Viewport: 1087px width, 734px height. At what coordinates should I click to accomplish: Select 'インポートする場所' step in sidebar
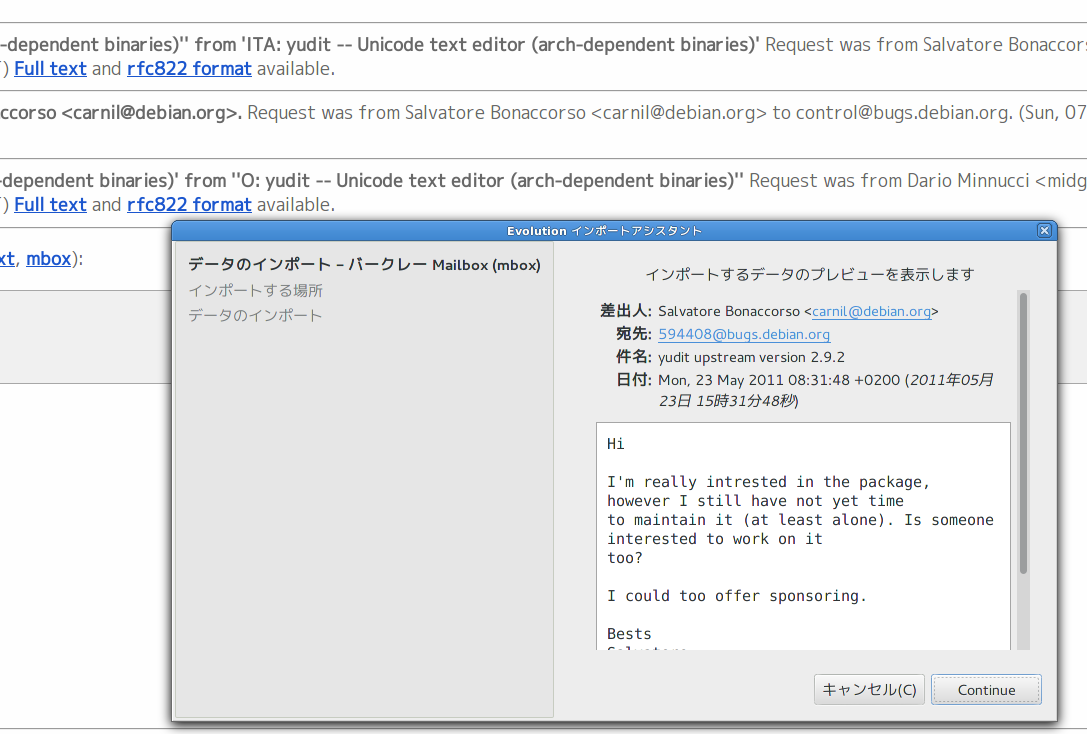256,290
